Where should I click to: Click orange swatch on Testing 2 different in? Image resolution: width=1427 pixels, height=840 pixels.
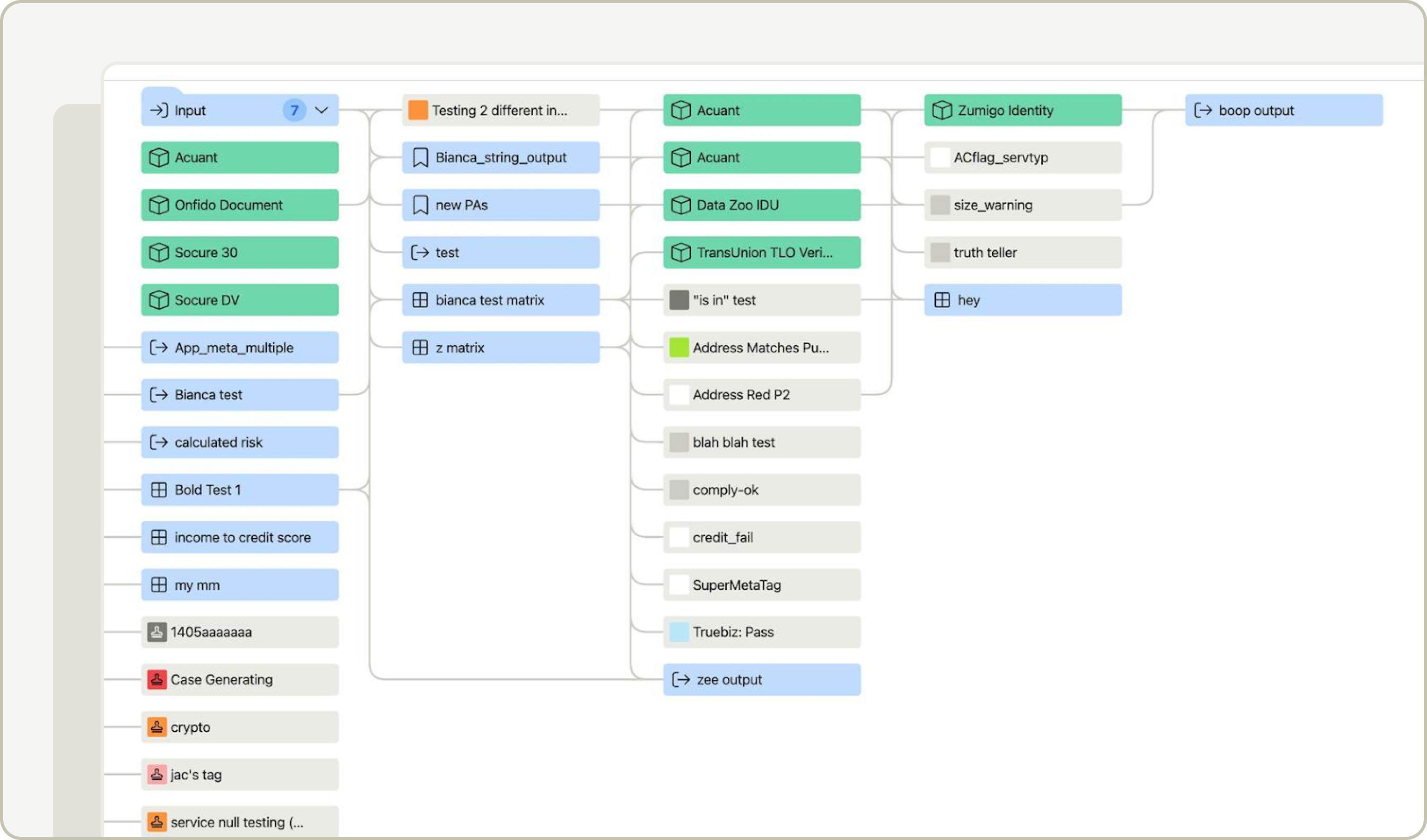click(418, 110)
